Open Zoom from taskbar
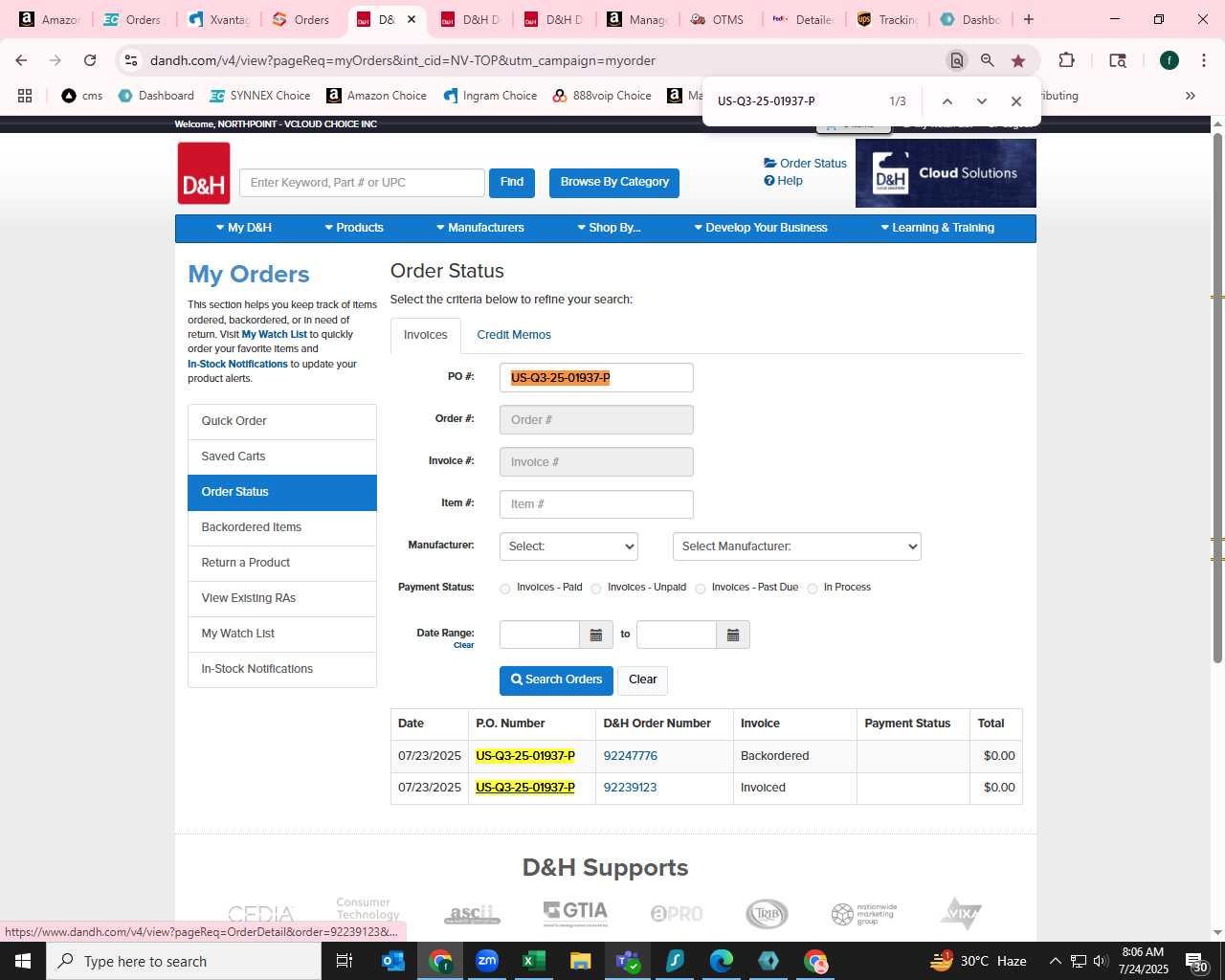This screenshot has height=980, width=1225. [487, 961]
